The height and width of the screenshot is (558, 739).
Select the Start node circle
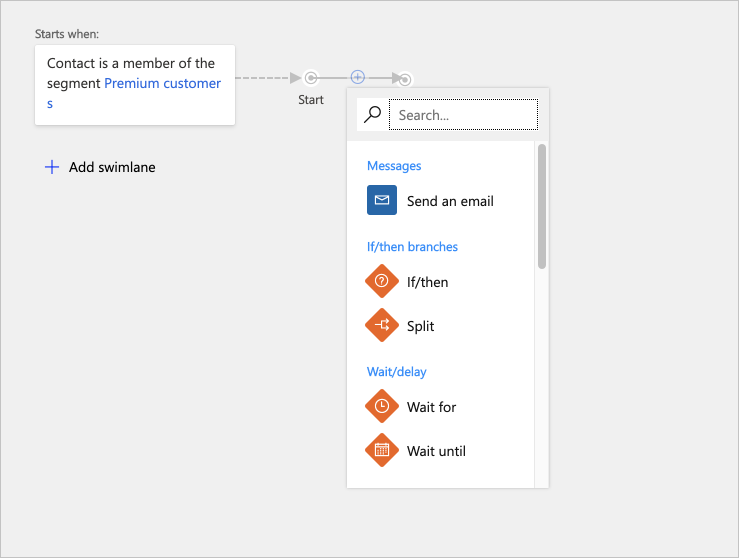point(311,78)
